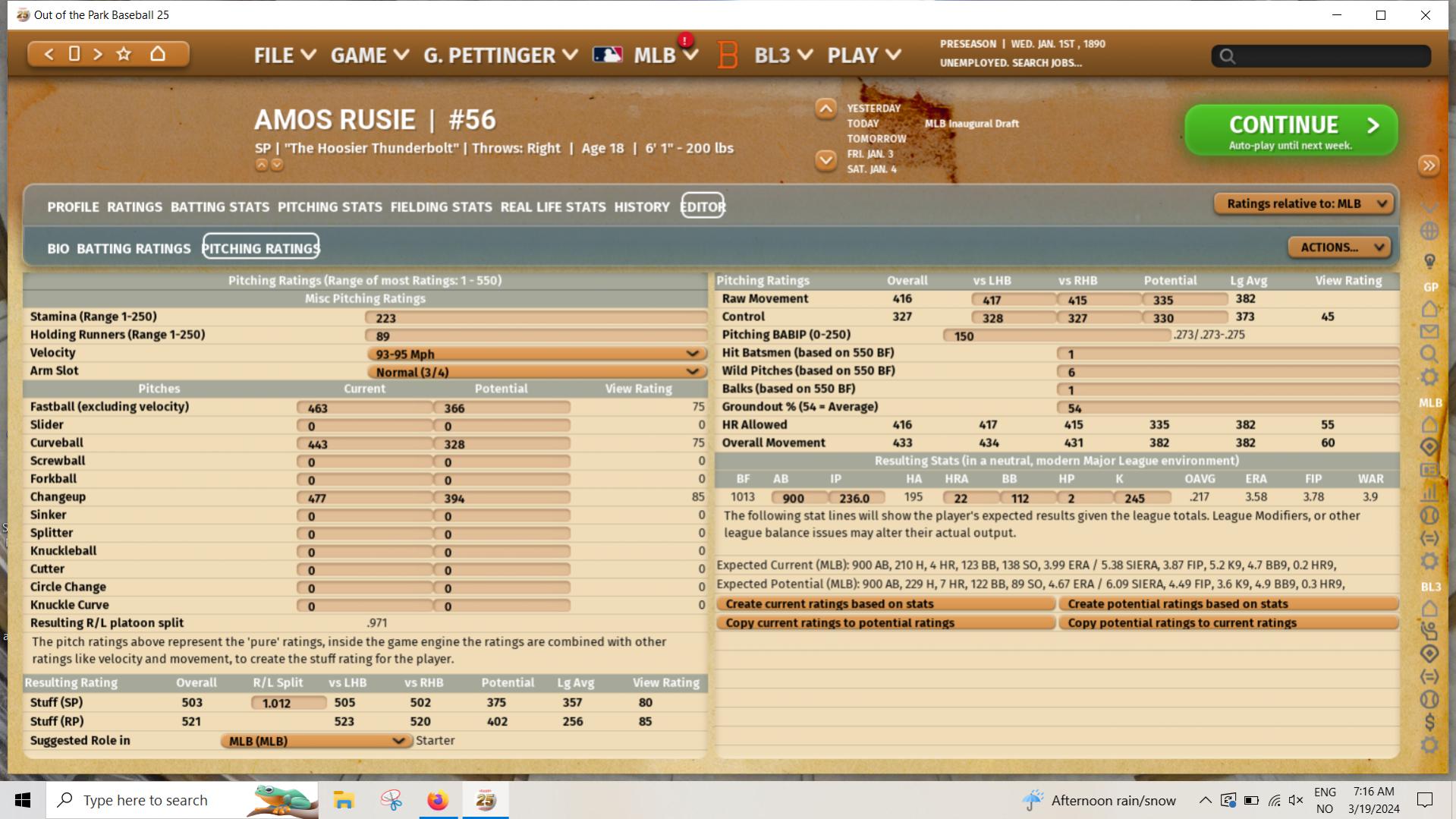This screenshot has width=1456, height=819.
Task: Go back using the left arrow navigation icon
Action: 49,54
